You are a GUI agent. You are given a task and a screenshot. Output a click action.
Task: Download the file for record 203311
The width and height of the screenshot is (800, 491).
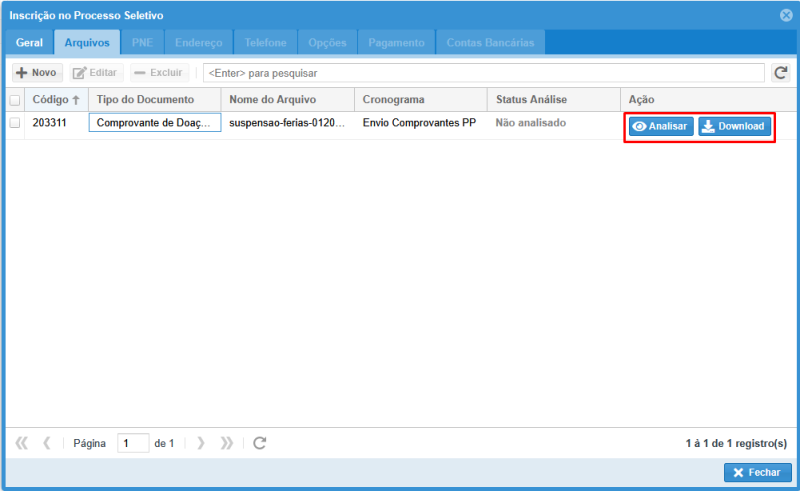click(x=734, y=127)
